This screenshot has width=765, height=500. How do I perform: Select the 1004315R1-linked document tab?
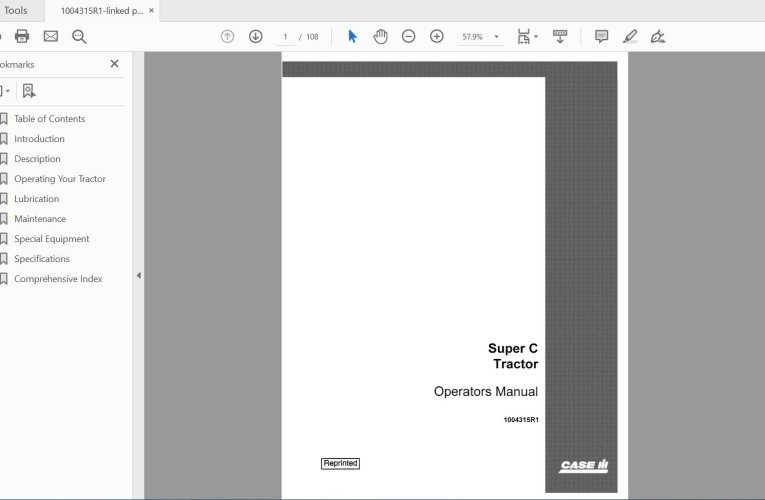102,11
